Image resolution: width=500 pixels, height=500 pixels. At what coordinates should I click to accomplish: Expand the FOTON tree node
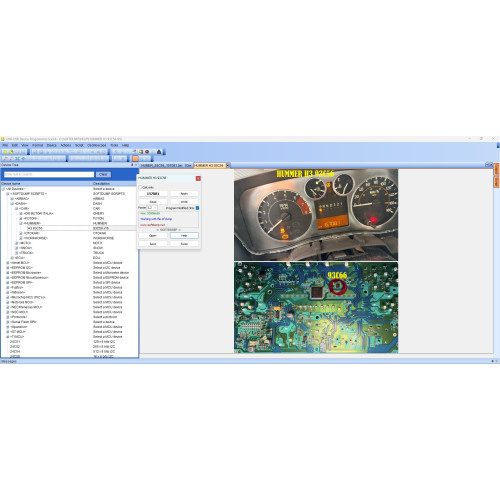(21, 218)
